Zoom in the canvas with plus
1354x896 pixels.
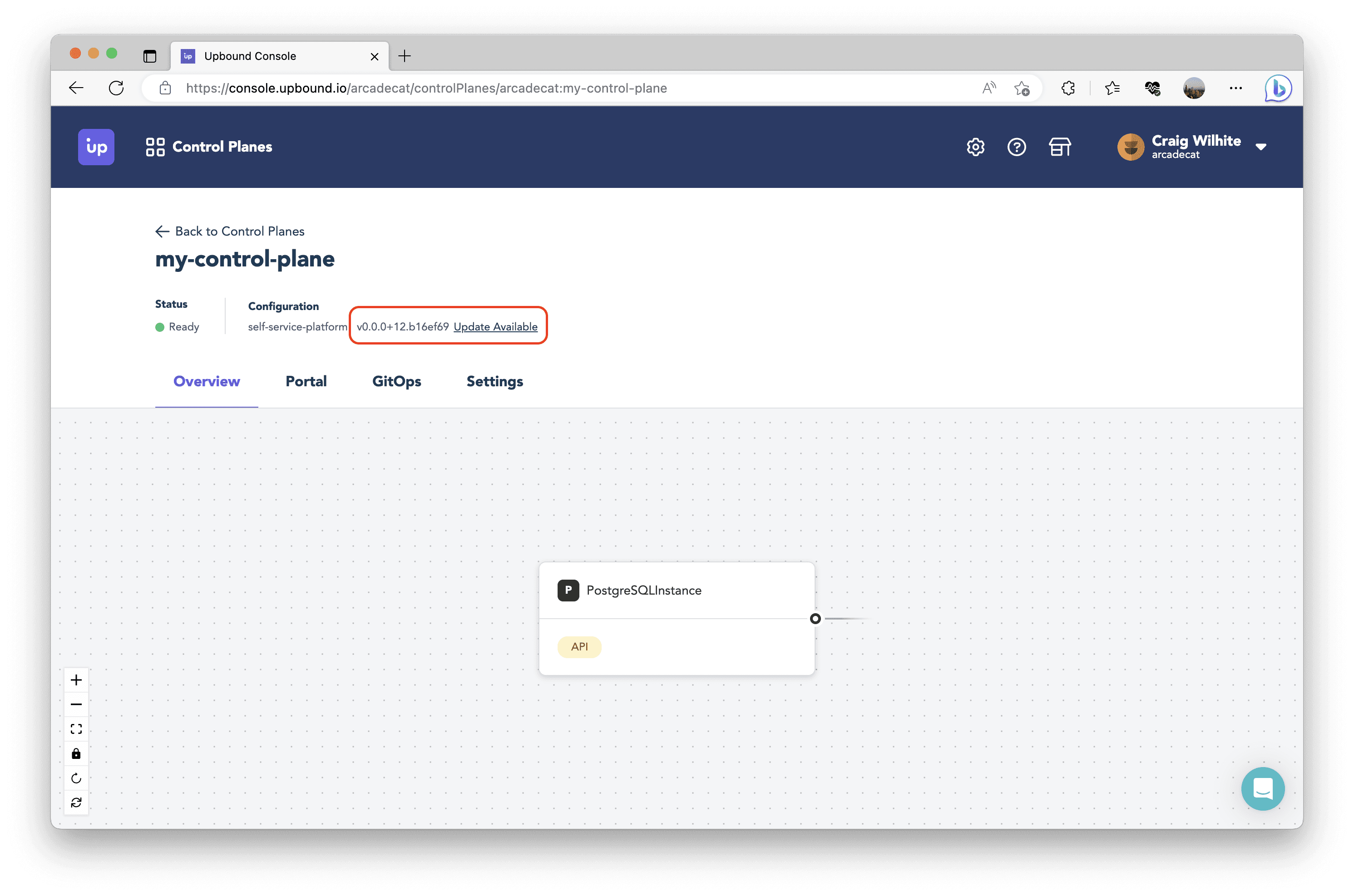pos(76,680)
